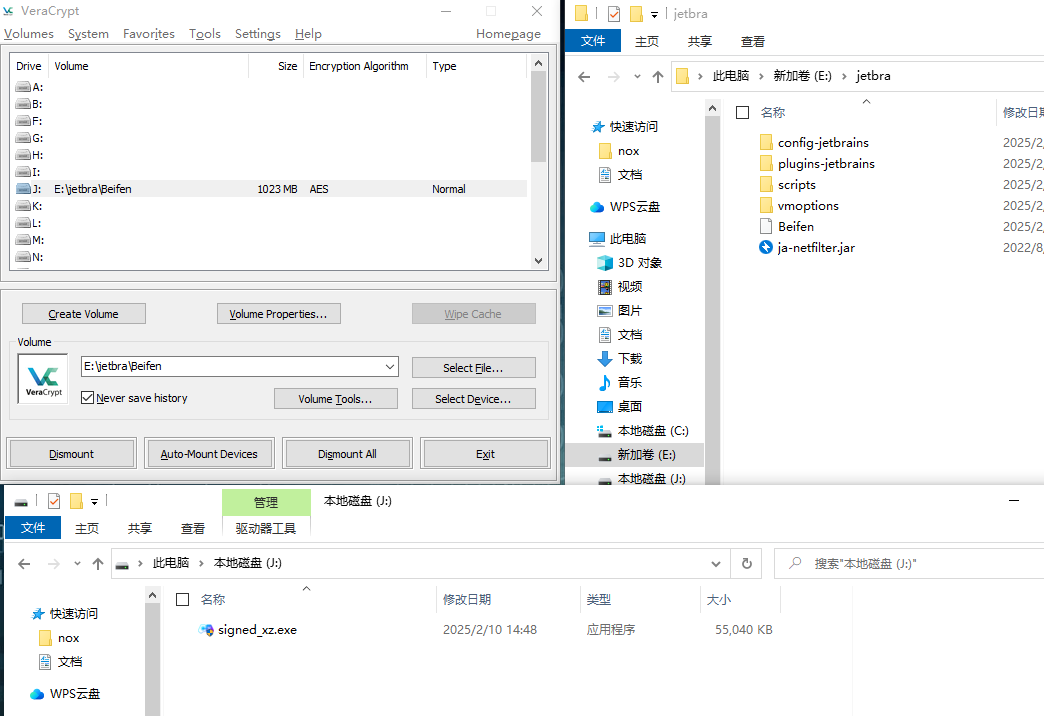Refresh the J: drive window

tap(747, 563)
